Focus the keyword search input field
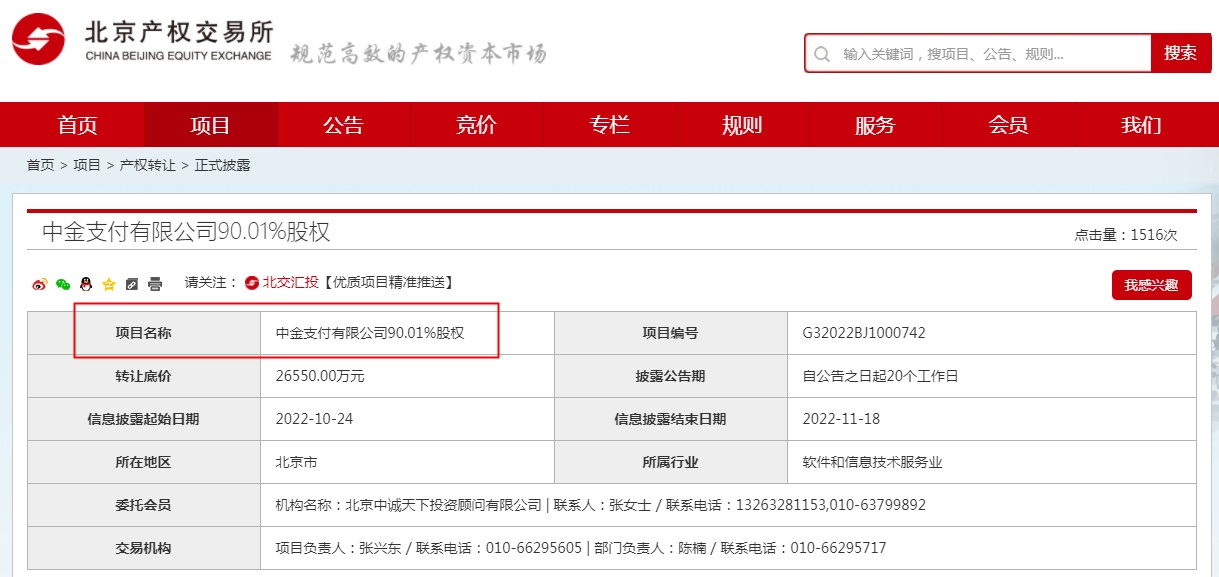This screenshot has height=577, width=1219. [x=990, y=54]
